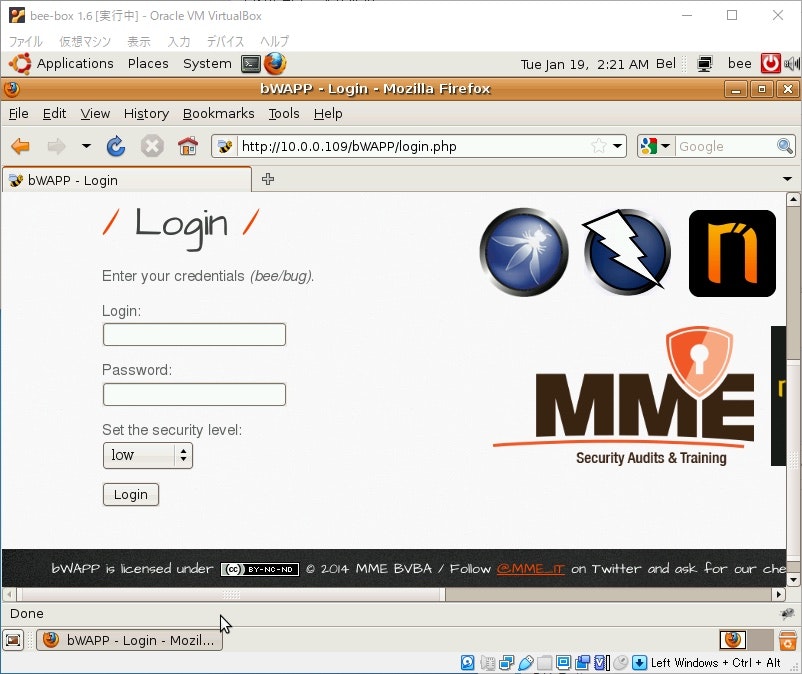Click the VirtualBox hard disk activity icon
802x674 pixels.
[x=467, y=663]
